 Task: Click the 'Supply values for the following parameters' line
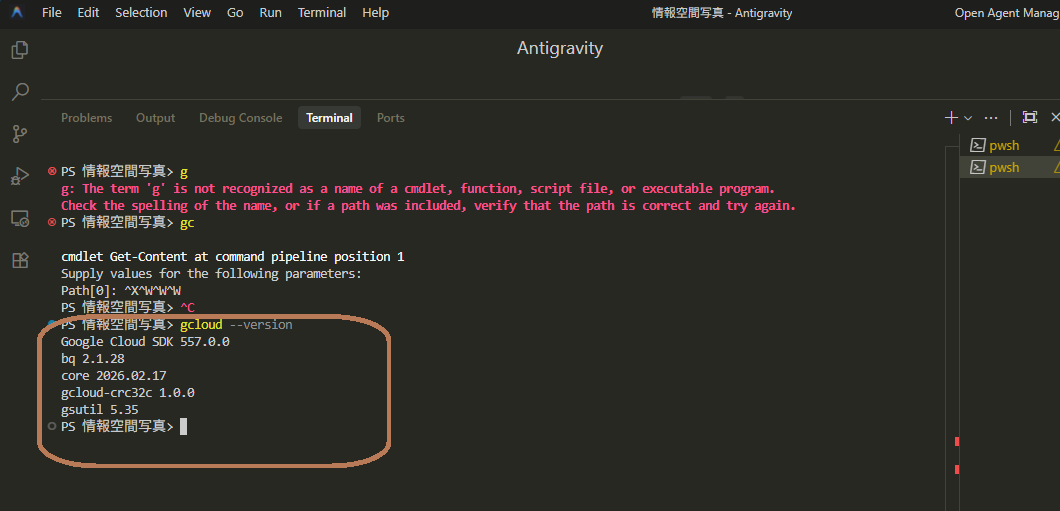212,274
